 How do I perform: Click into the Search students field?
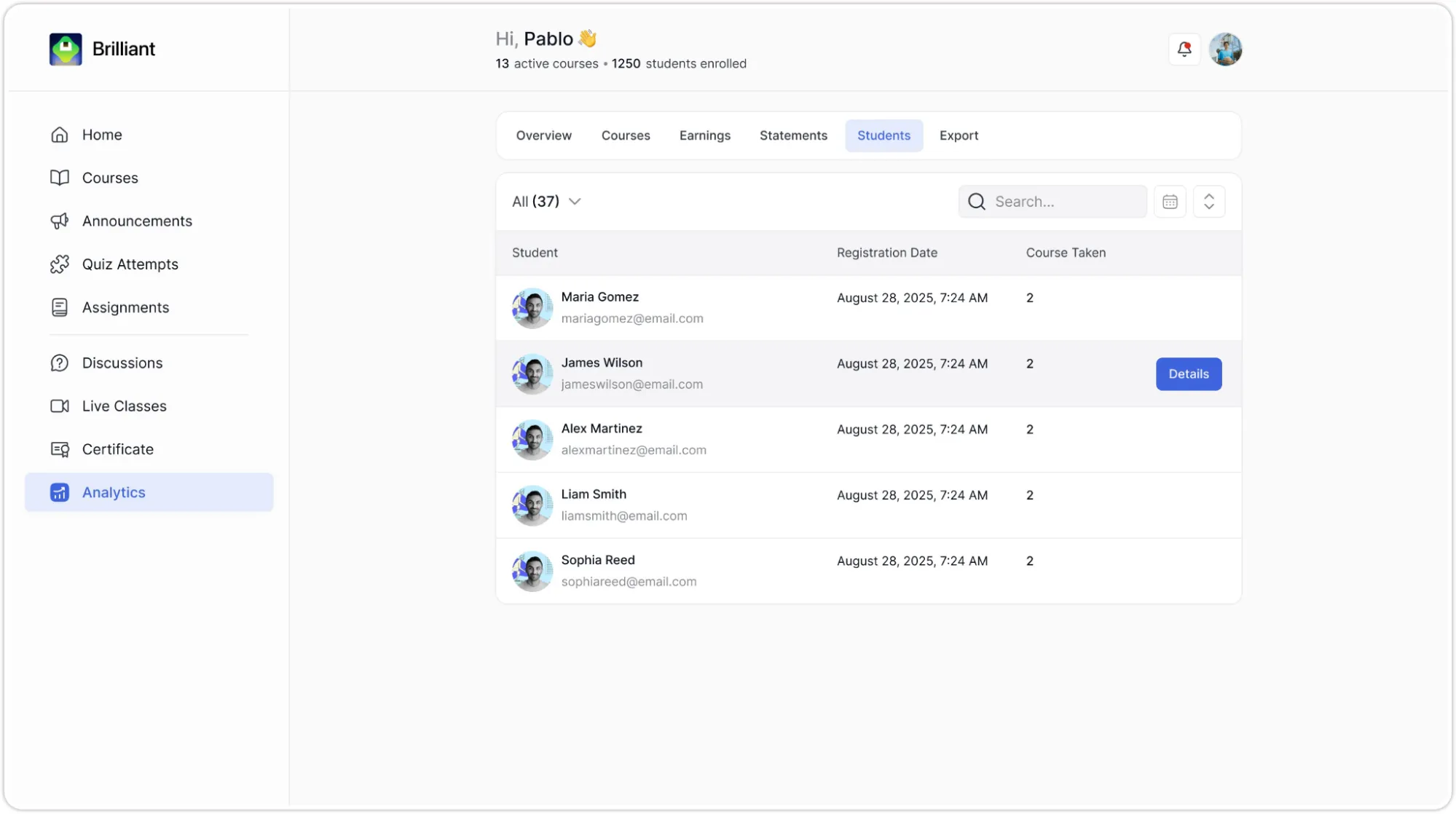[1052, 202]
